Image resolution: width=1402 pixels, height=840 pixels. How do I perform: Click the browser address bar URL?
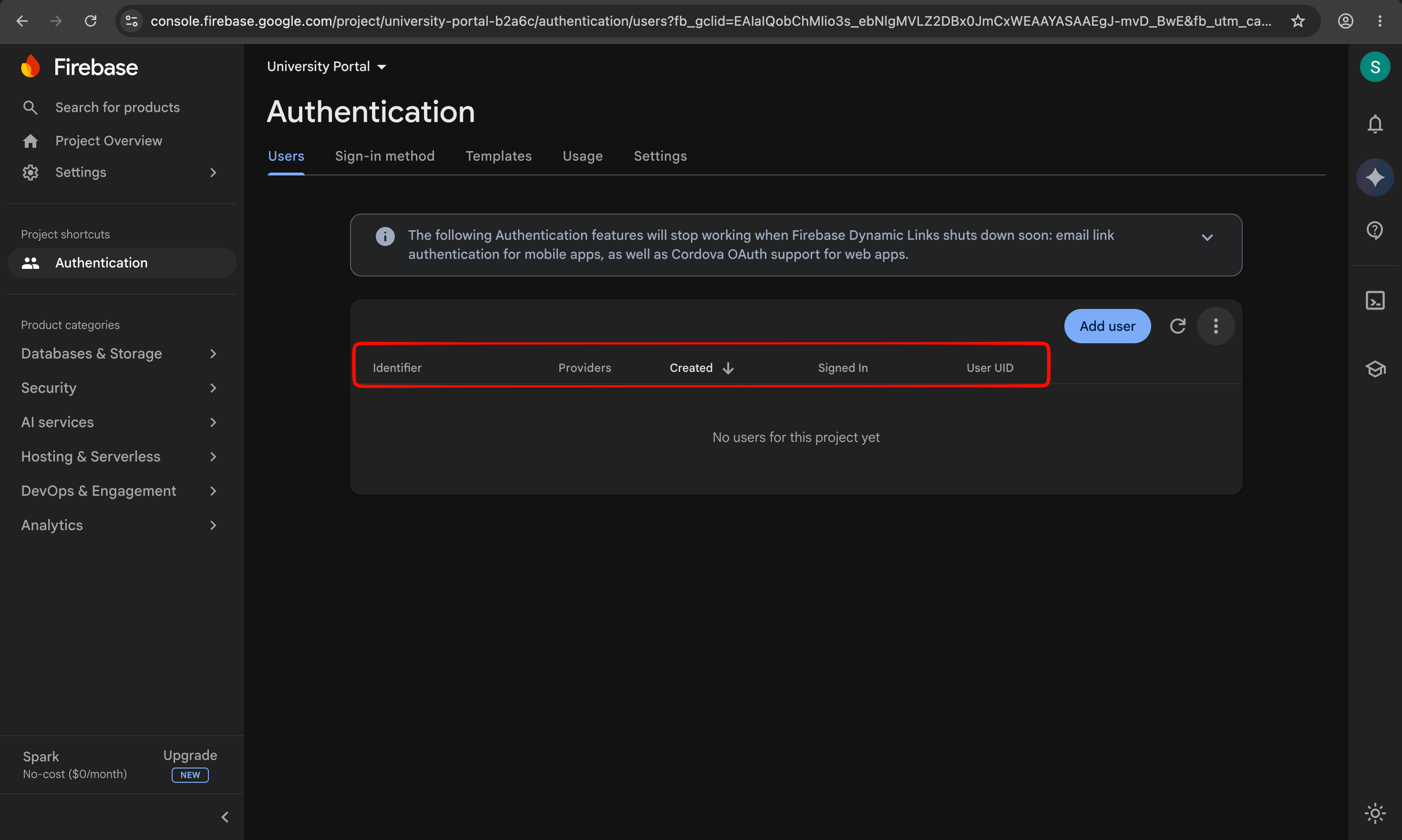tap(711, 21)
